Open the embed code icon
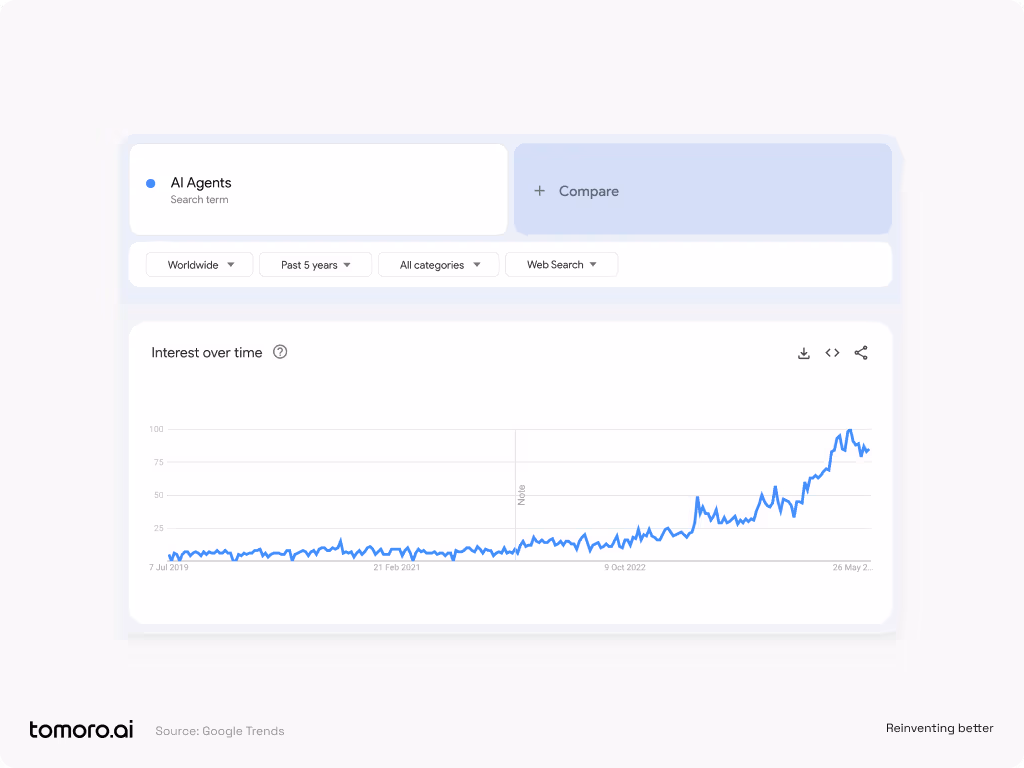 [x=832, y=353]
